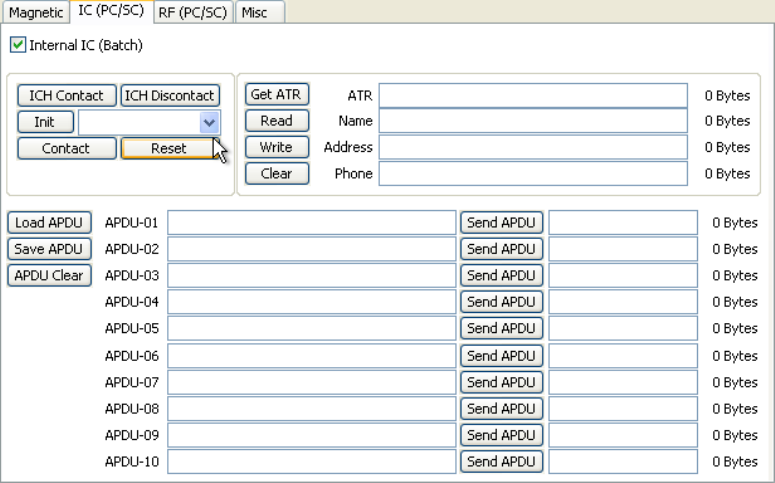This screenshot has width=775, height=483.
Task: Click the Contact button
Action: pos(67,148)
